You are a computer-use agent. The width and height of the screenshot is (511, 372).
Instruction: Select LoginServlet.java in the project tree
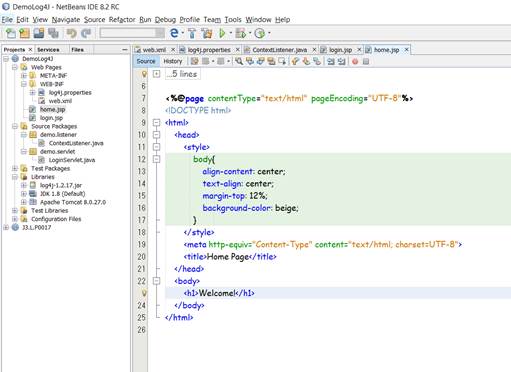click(72, 160)
